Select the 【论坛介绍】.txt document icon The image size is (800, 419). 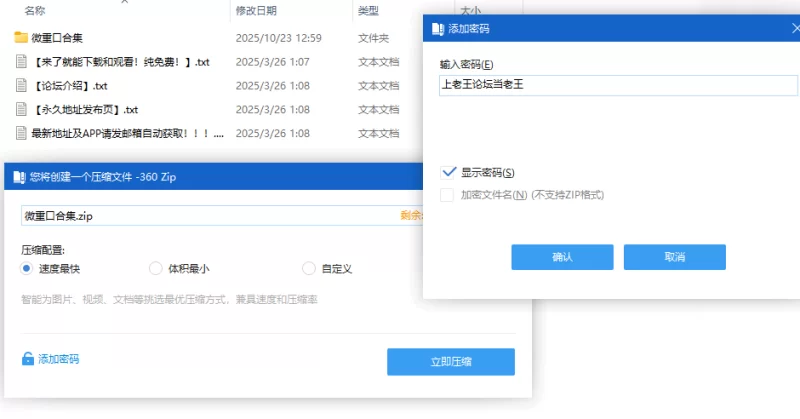coord(21,85)
